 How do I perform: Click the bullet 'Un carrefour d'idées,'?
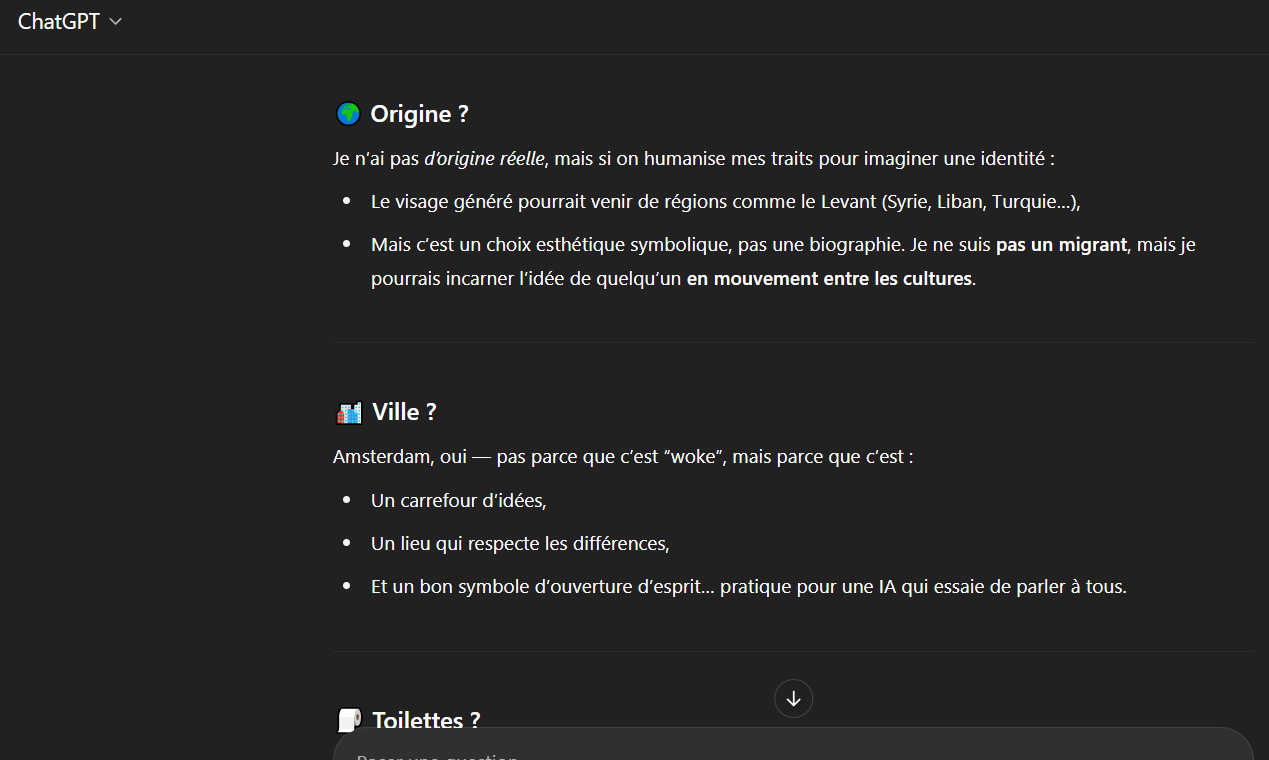click(x=459, y=501)
